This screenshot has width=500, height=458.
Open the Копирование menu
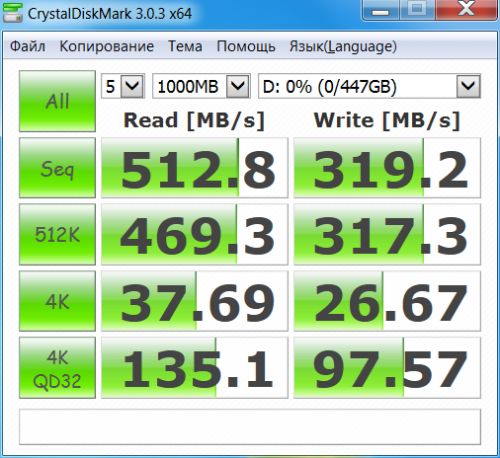click(107, 46)
